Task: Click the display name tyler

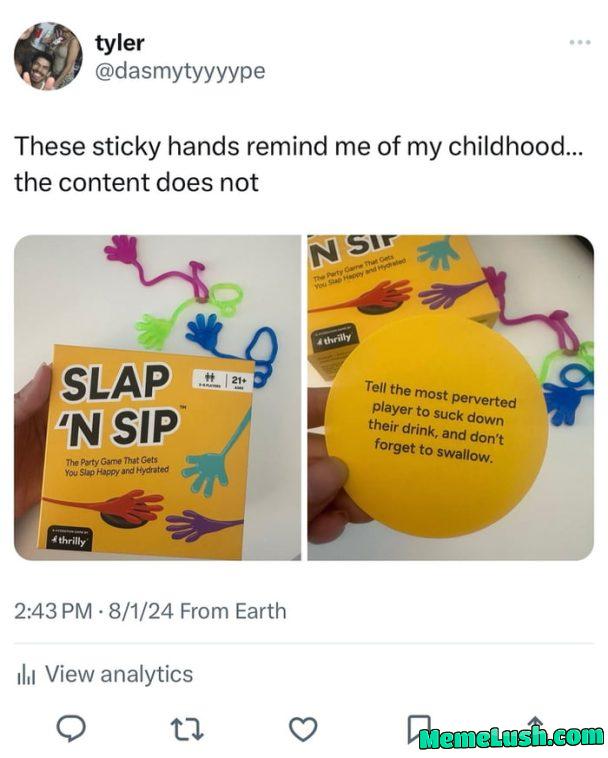Action: [x=119, y=44]
